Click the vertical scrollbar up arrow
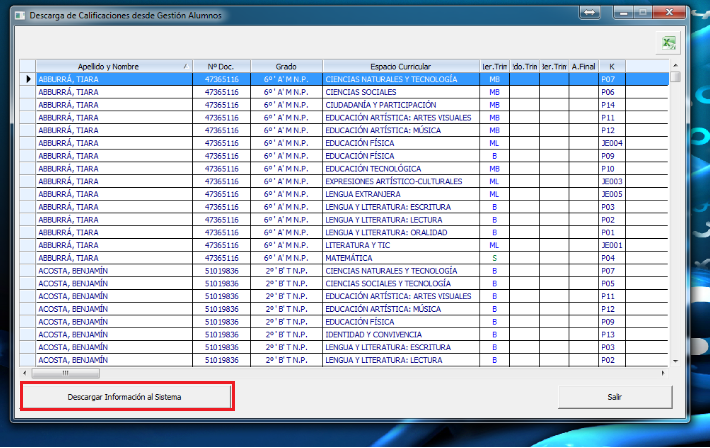The image size is (710, 448). (x=676, y=66)
